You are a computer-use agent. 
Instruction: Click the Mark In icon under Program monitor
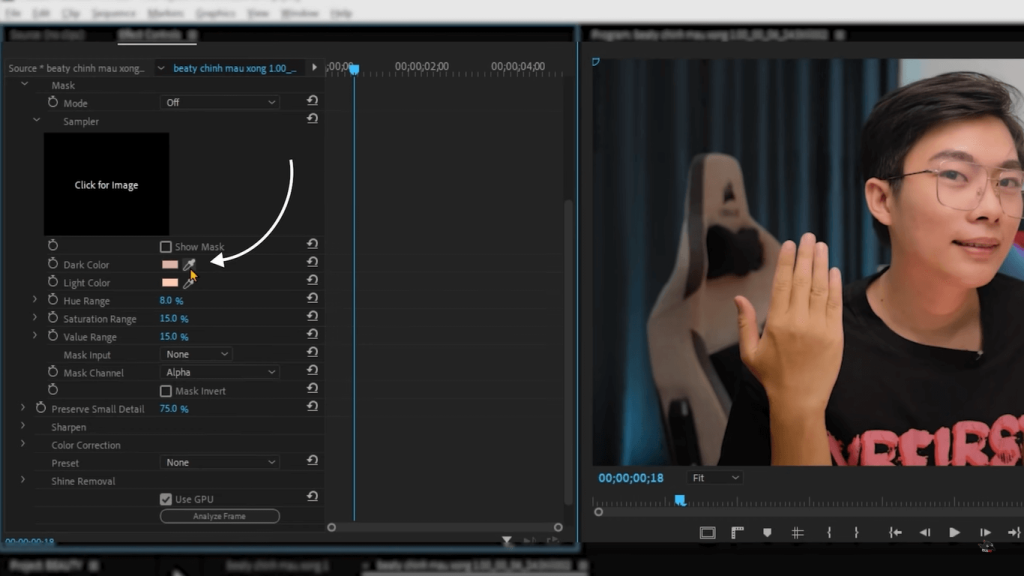[x=829, y=532]
